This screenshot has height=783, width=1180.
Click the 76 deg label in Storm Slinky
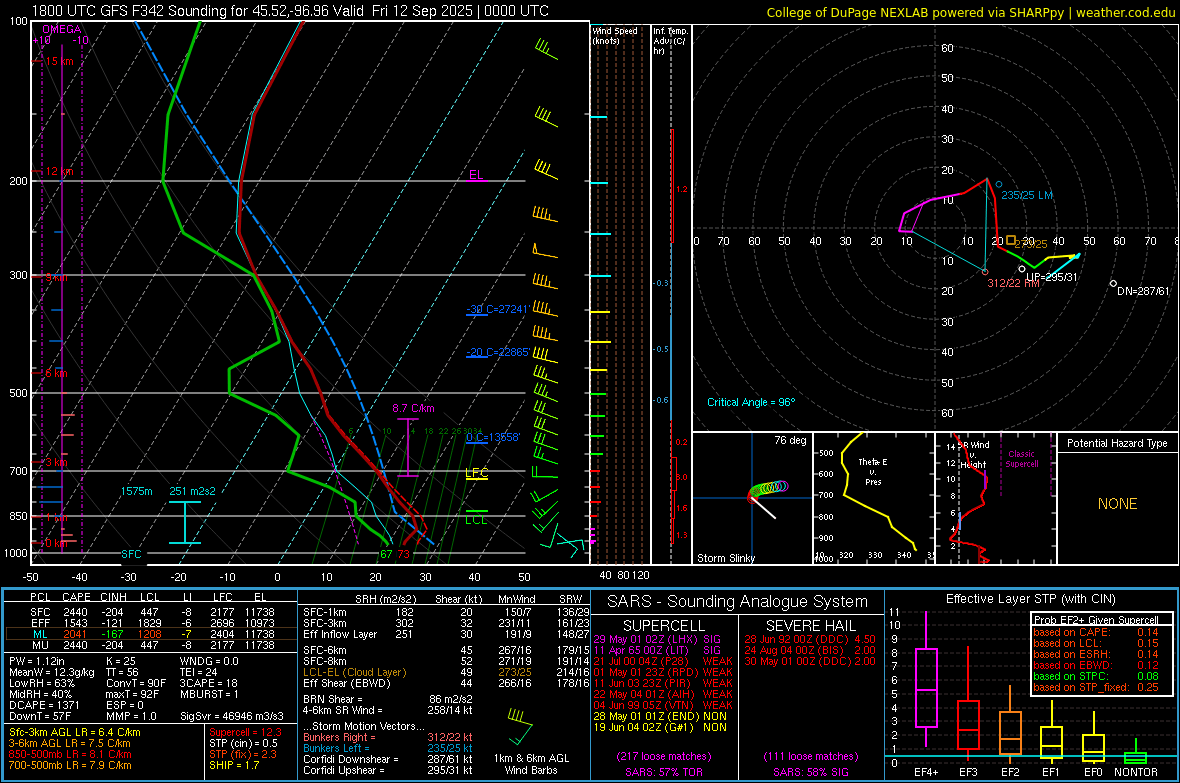tap(790, 440)
